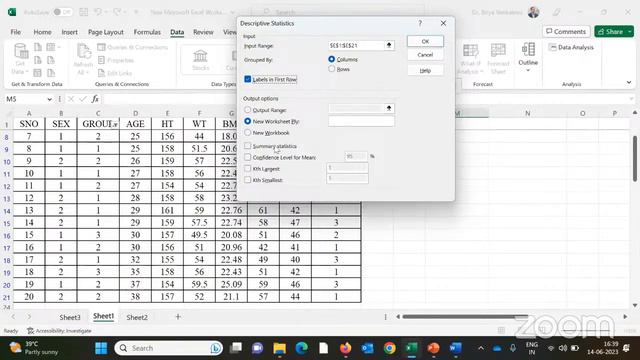Image resolution: width=640 pixels, height=360 pixels.
Task: Open File Explorer from the taskbar
Action: (280, 348)
